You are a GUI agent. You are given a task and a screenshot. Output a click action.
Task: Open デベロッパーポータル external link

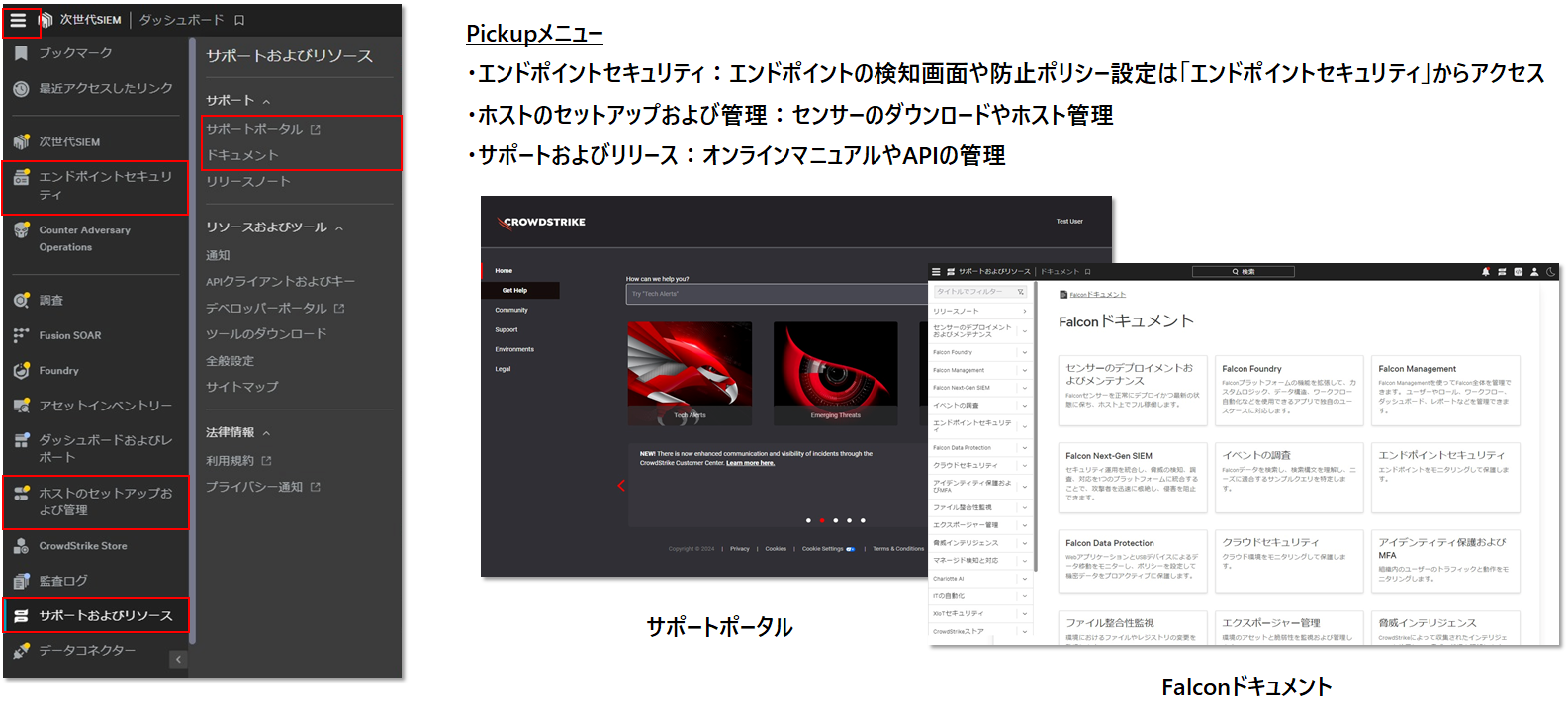(x=275, y=308)
